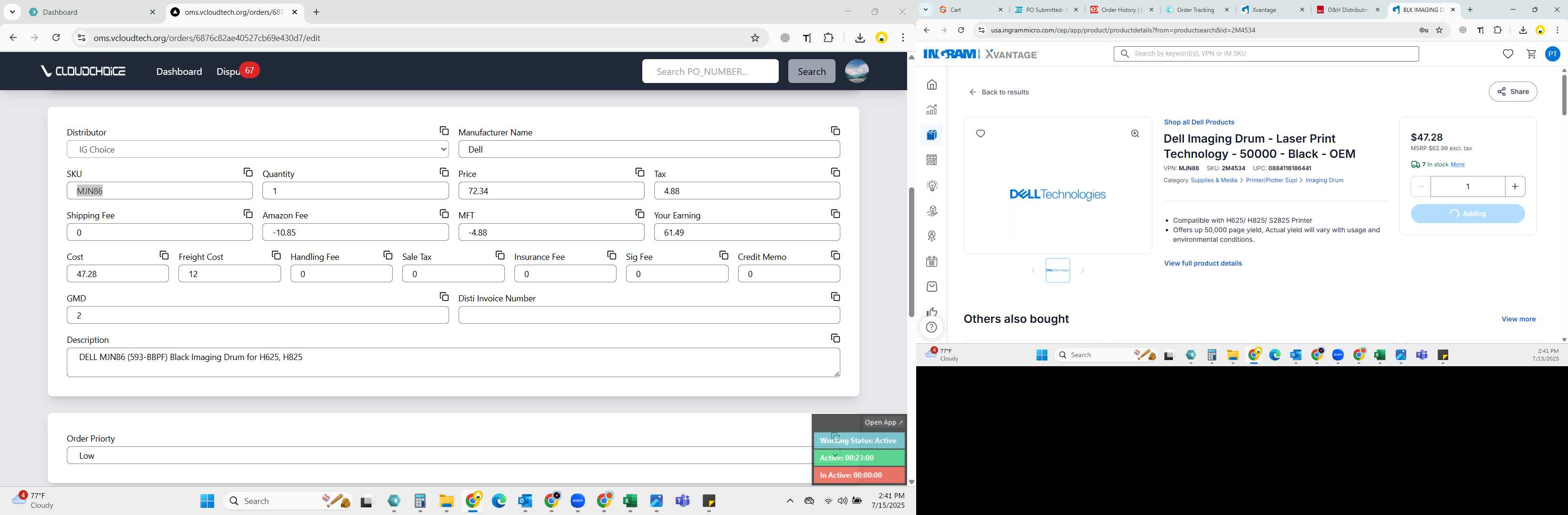Show hidden system tray icons
The height and width of the screenshot is (515, 1568).
pyautogui.click(x=789, y=501)
